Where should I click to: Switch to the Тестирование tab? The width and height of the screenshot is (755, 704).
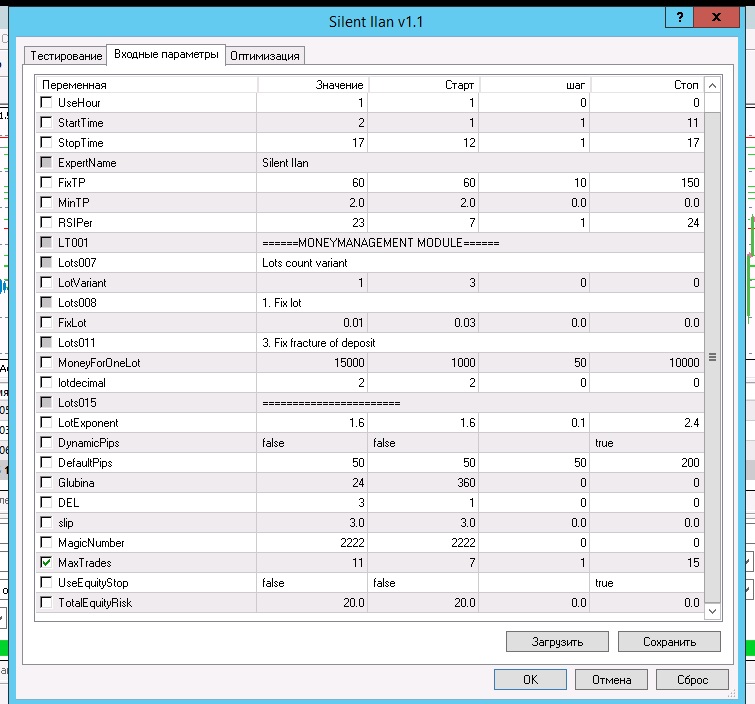click(66, 56)
